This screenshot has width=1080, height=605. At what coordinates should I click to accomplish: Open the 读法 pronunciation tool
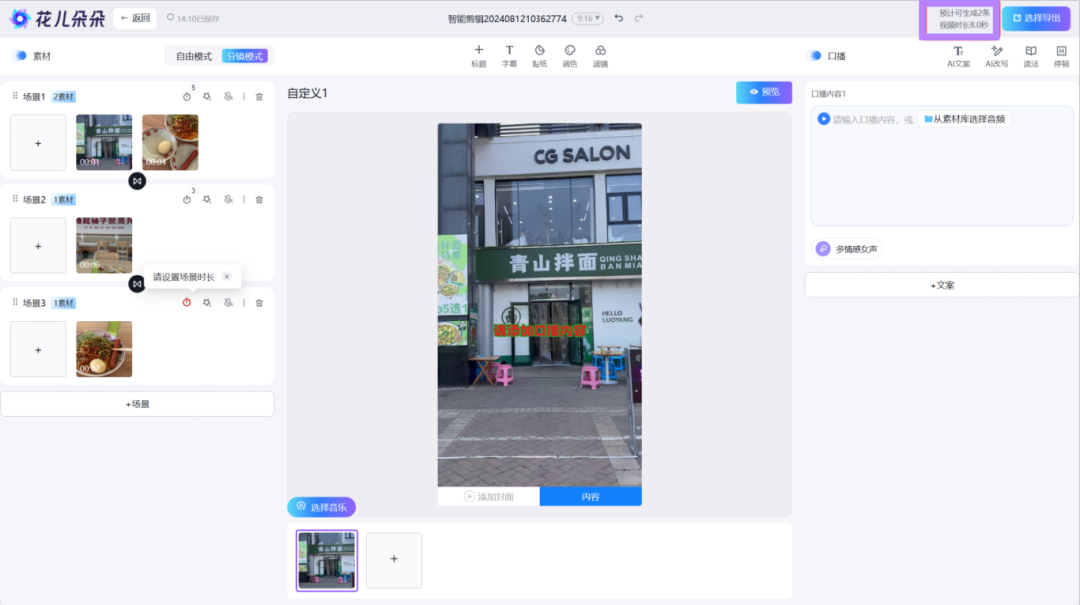[1030, 57]
